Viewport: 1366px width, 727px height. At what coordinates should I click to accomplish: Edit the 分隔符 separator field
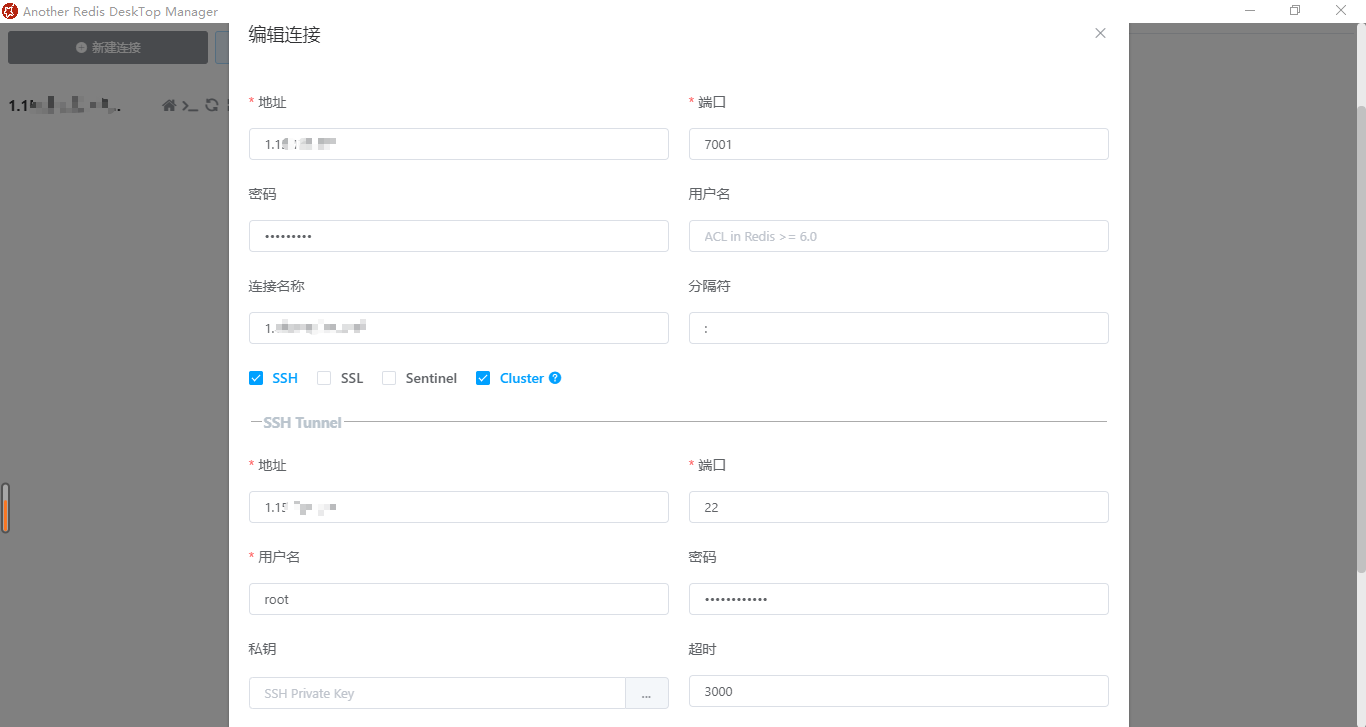(898, 327)
